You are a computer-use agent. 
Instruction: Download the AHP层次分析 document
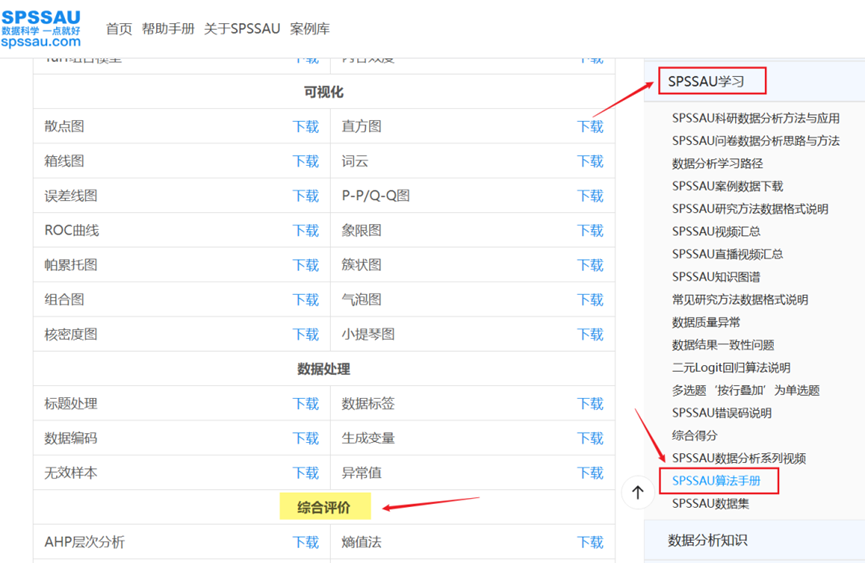pos(306,543)
